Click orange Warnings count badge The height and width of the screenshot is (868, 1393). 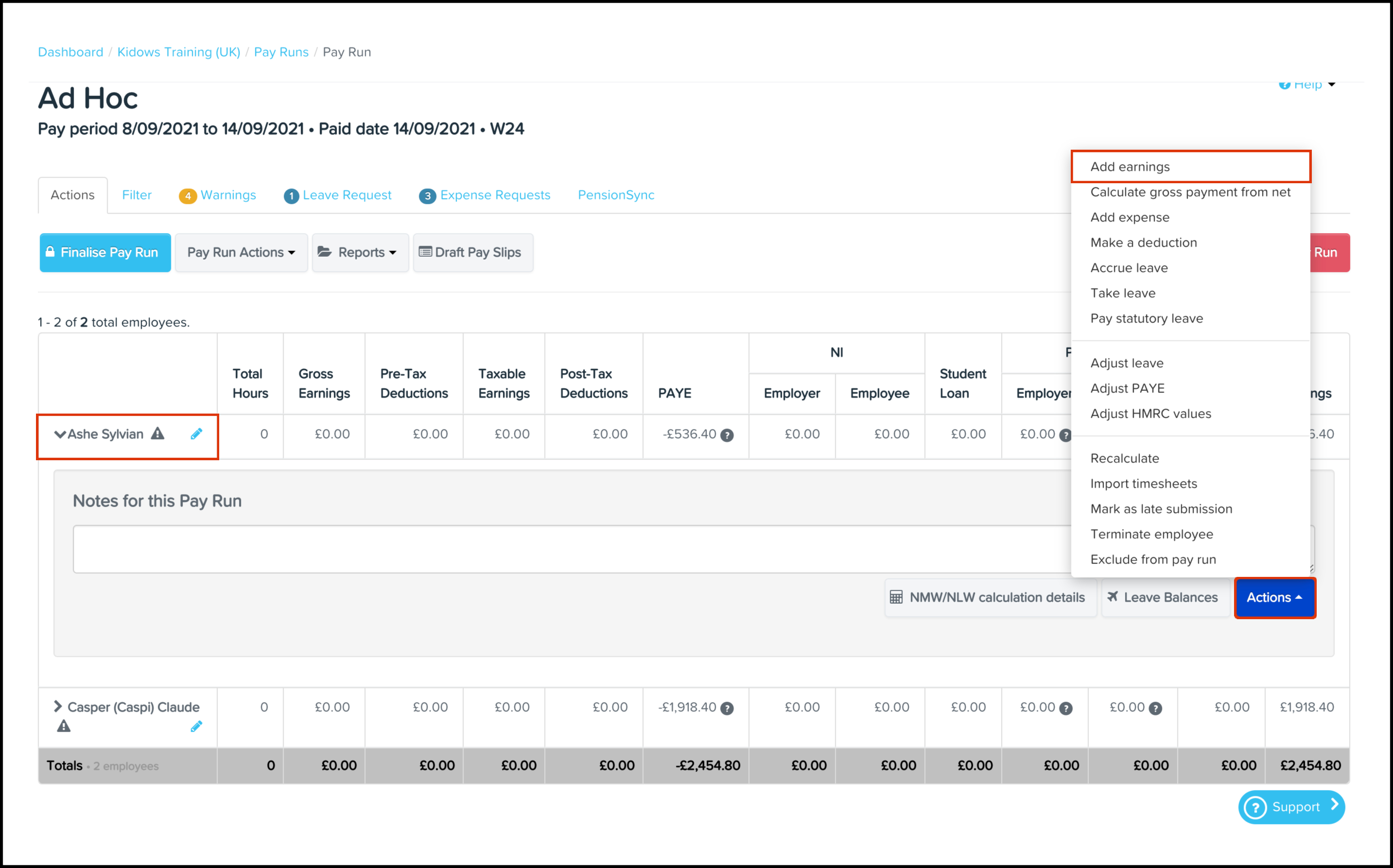(x=188, y=196)
